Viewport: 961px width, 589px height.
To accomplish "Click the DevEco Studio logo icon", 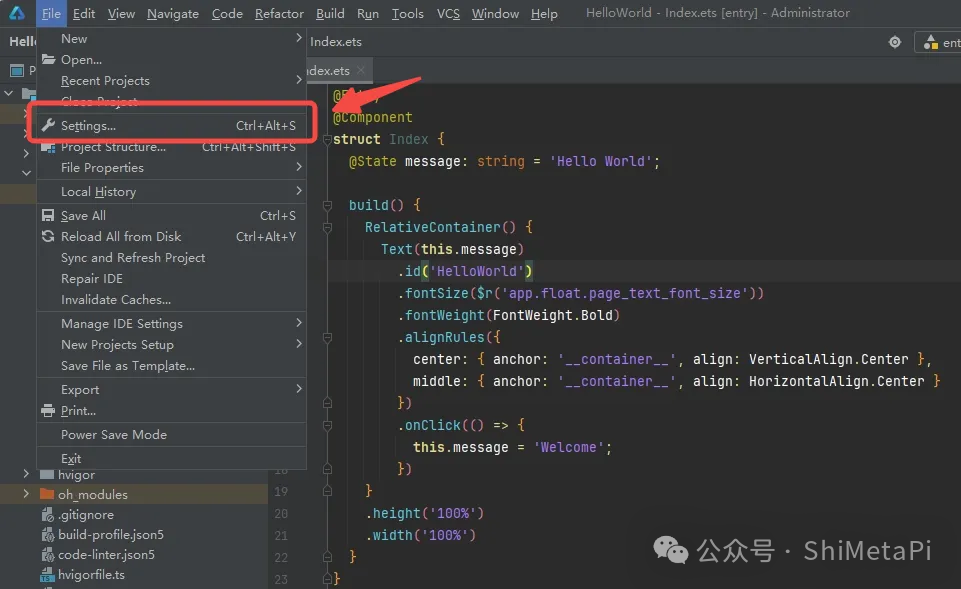I will [17, 13].
